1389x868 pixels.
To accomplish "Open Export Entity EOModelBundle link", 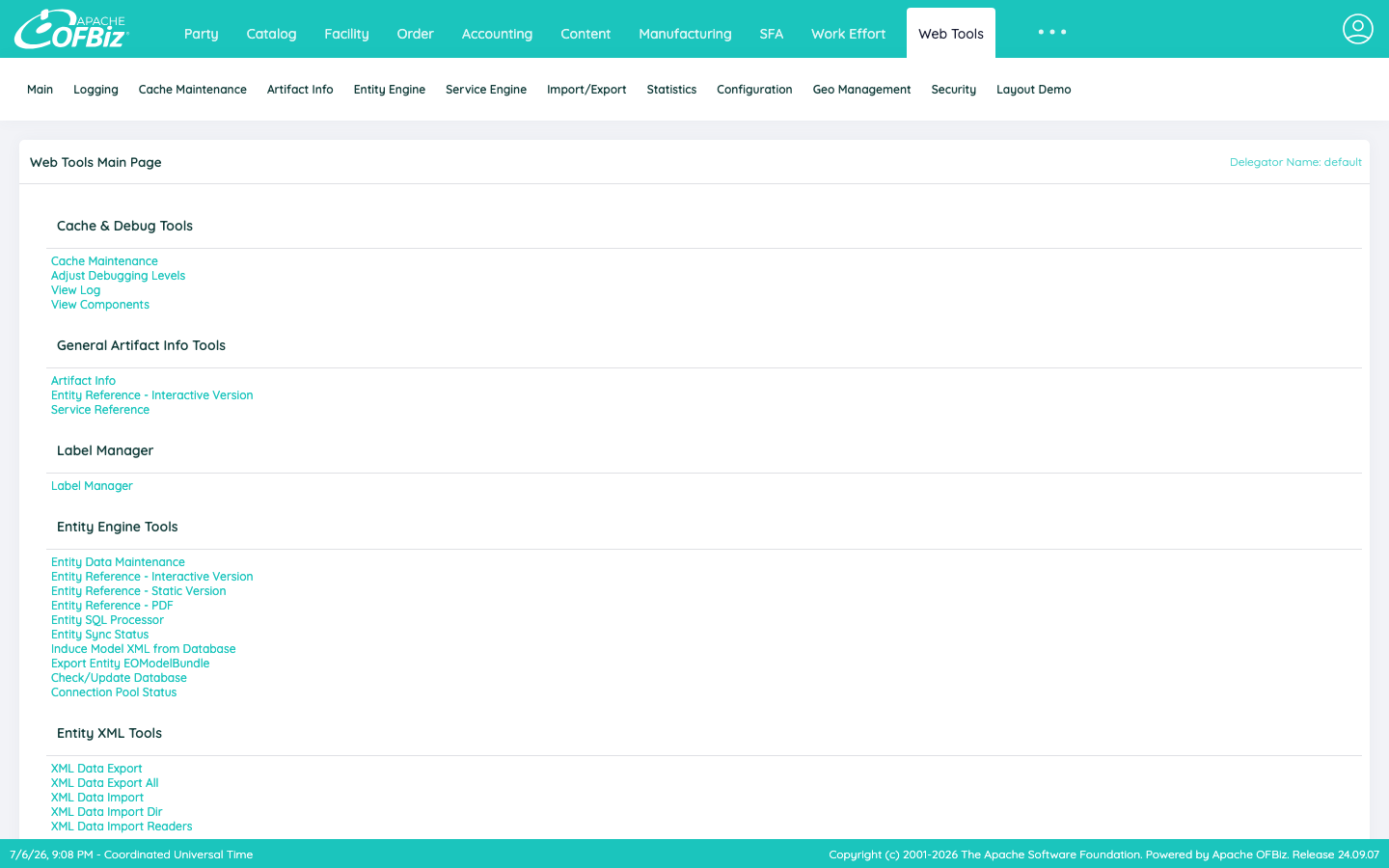I will tap(130, 664).
